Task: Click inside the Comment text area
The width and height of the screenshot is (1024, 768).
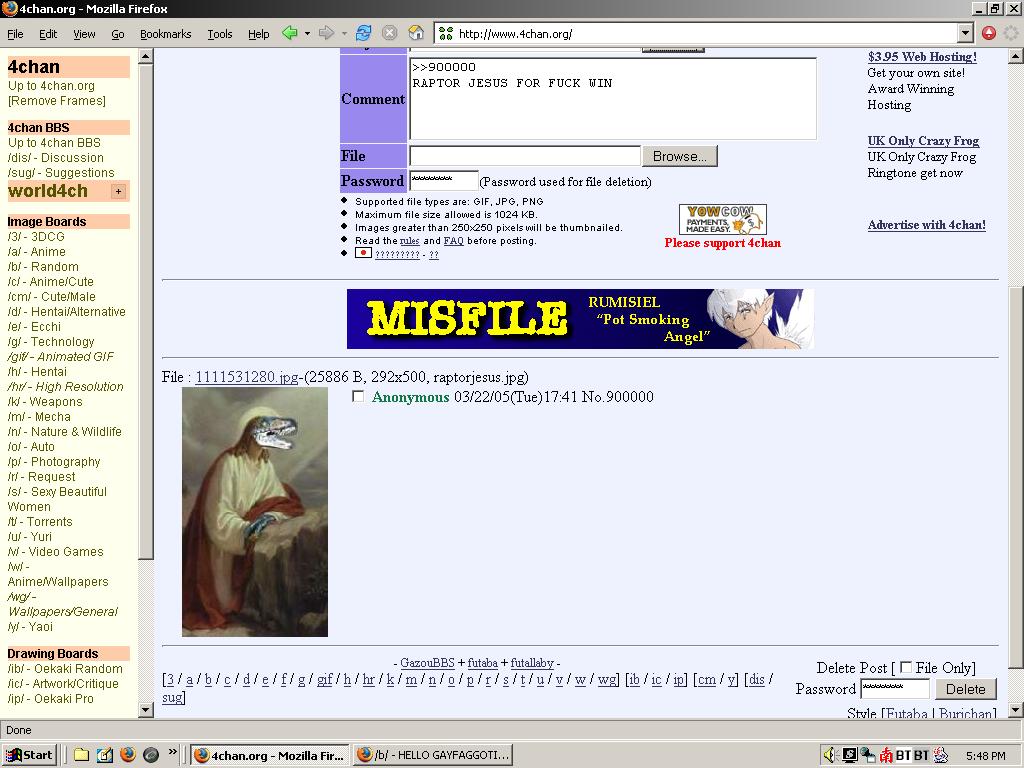Action: coord(613,99)
